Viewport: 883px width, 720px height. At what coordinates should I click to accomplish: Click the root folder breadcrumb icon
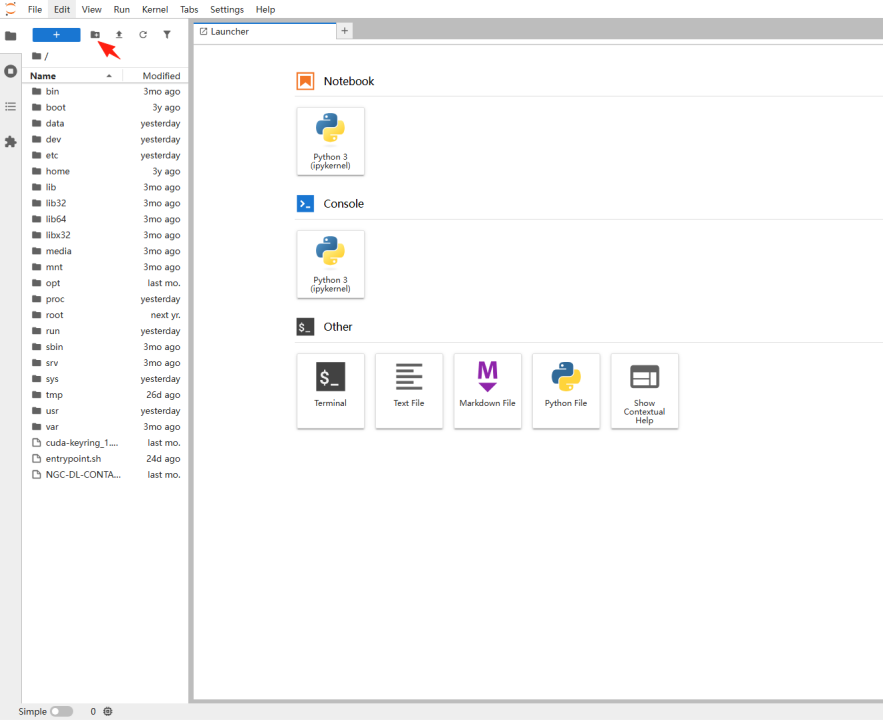[x=37, y=56]
